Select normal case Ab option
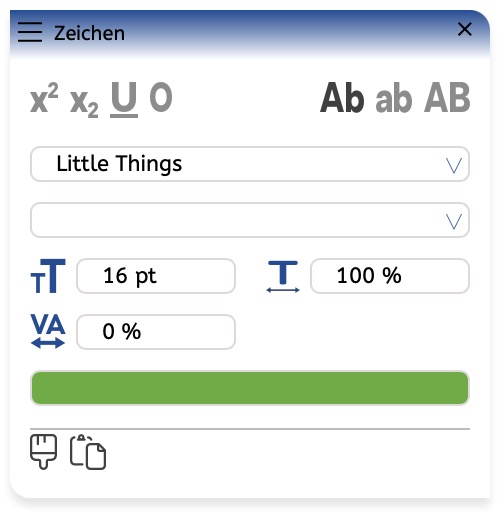 pyautogui.click(x=342, y=98)
